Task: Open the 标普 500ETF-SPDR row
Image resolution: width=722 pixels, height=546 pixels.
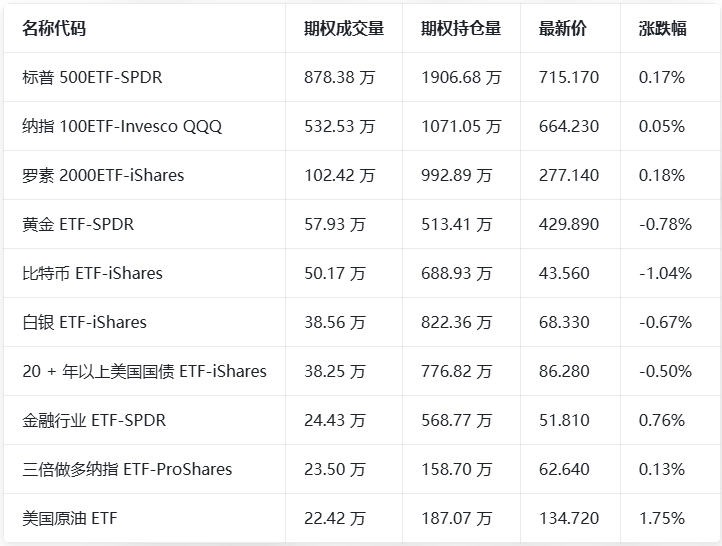Action: (x=92, y=77)
